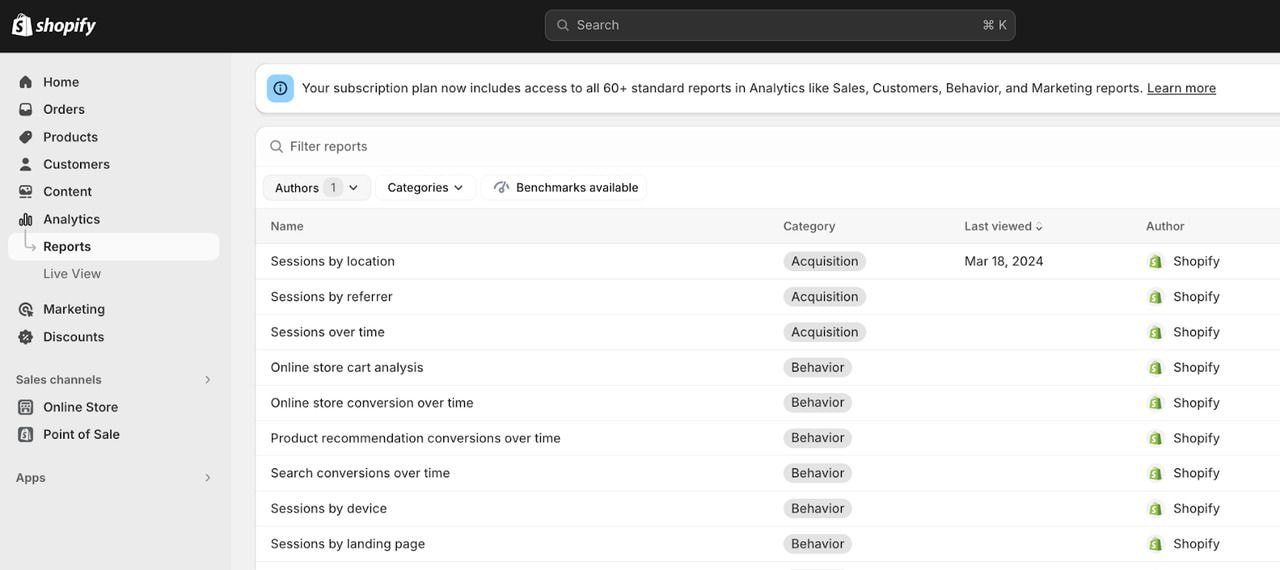
Task: Click the Discounts badge icon
Action: tap(26, 337)
